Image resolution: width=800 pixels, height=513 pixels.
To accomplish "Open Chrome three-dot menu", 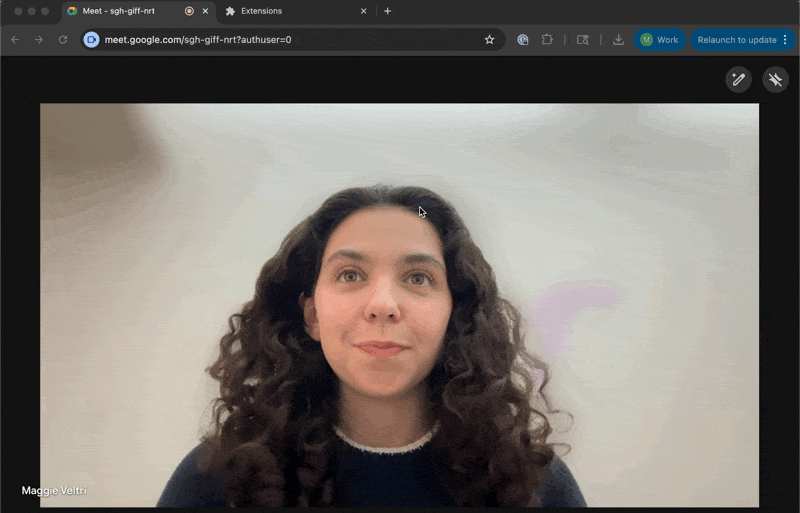I will tap(785, 40).
